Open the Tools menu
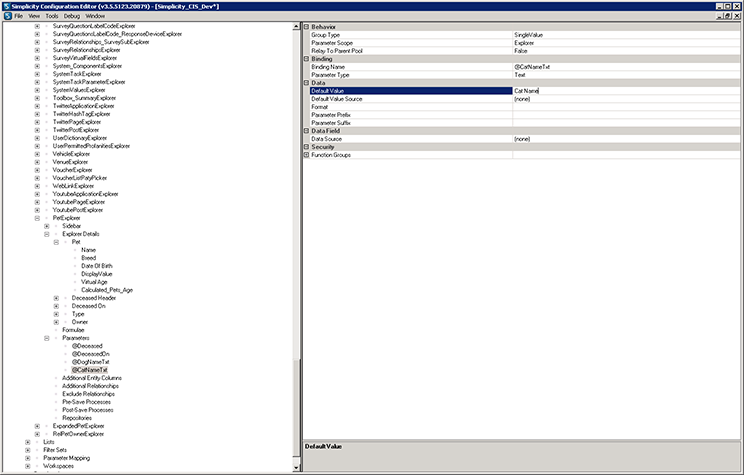 [x=52, y=16]
